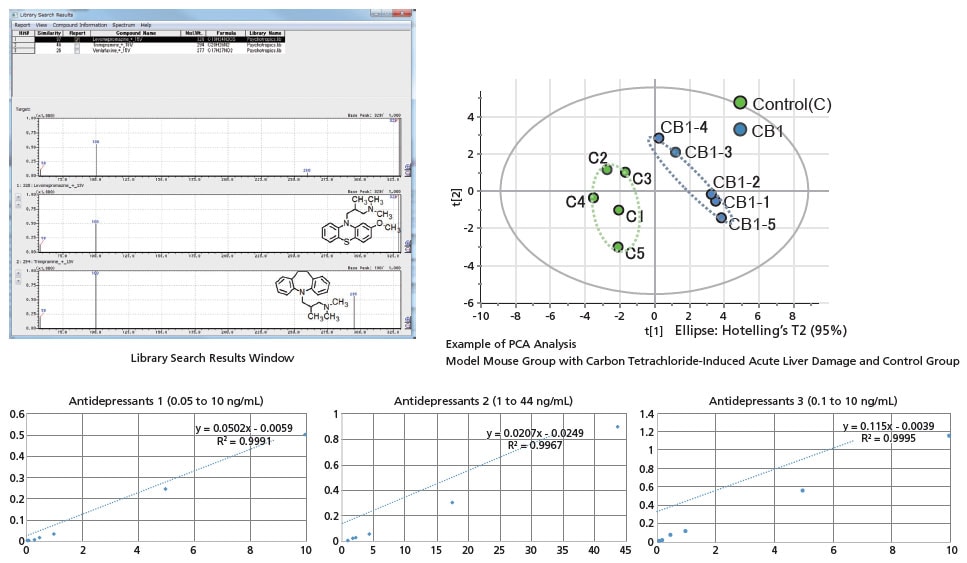
Task: Open the View menu
Action: click(41, 24)
